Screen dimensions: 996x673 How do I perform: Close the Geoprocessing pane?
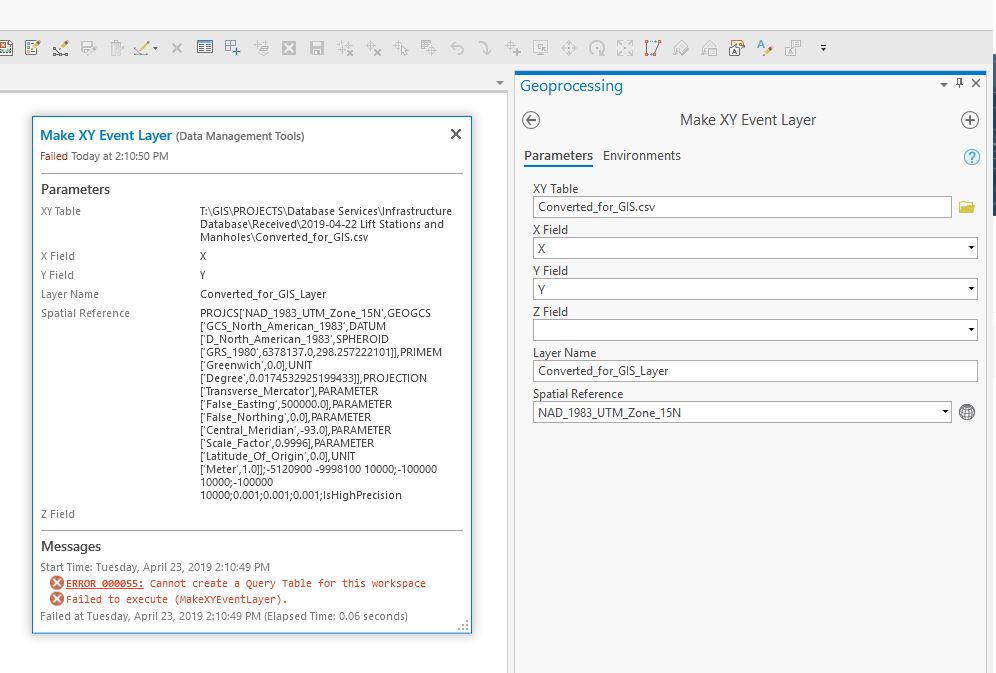point(976,83)
